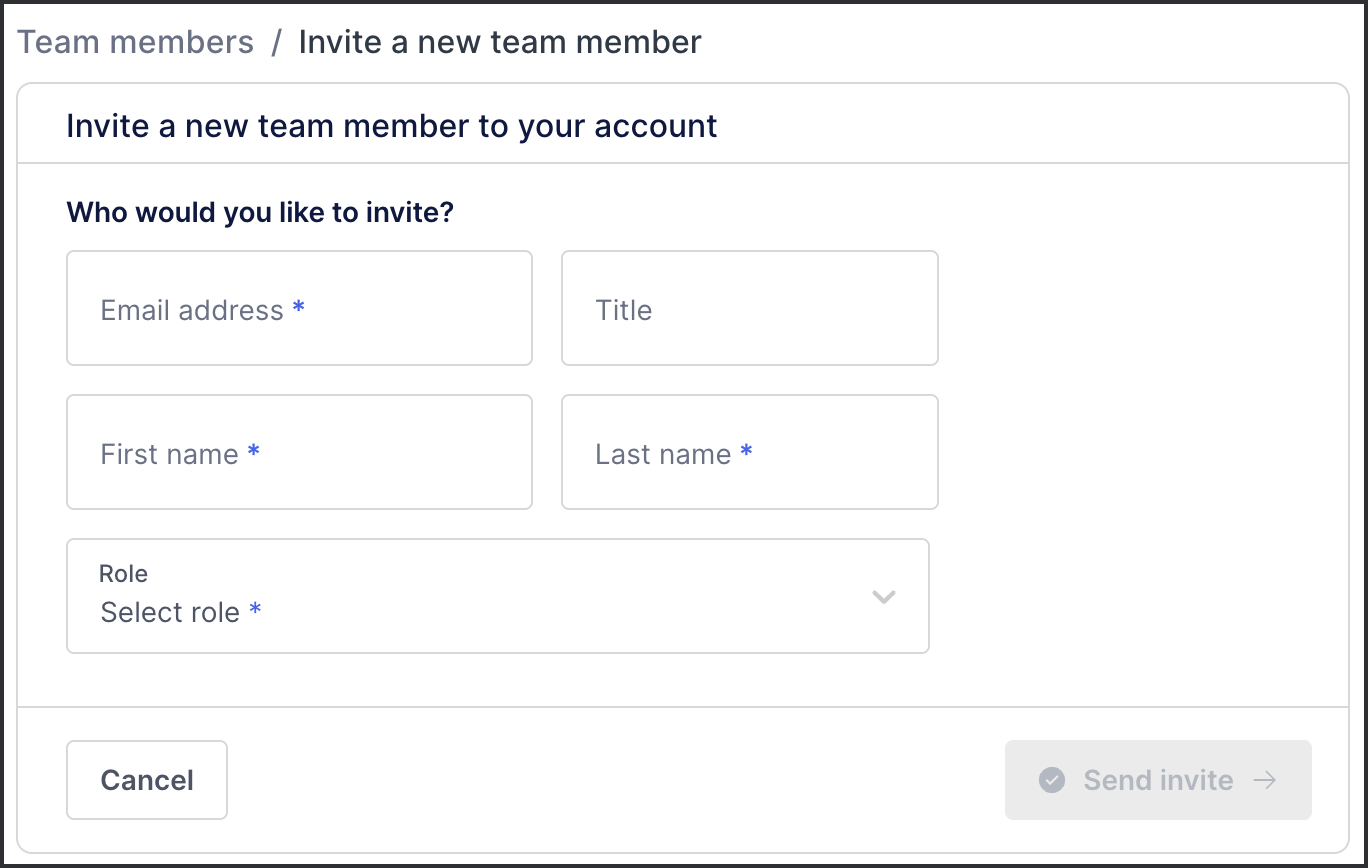Click the Send invite button
This screenshot has height=868, width=1368.
point(1158,780)
